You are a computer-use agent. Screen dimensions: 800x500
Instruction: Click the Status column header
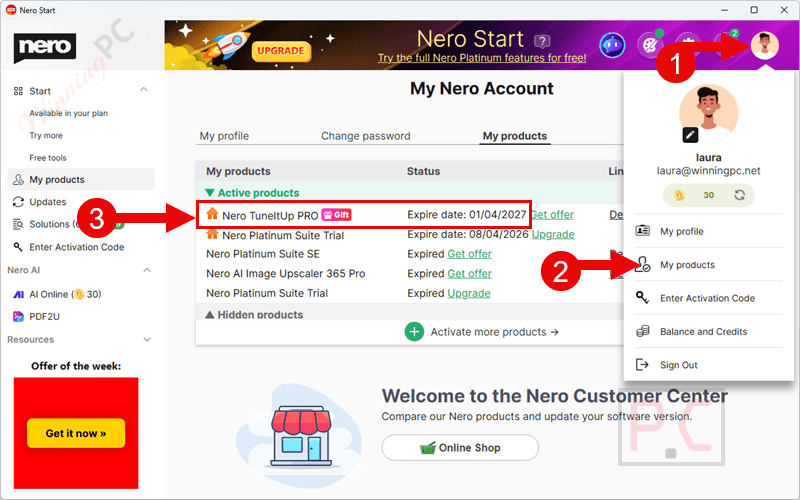[x=423, y=171]
